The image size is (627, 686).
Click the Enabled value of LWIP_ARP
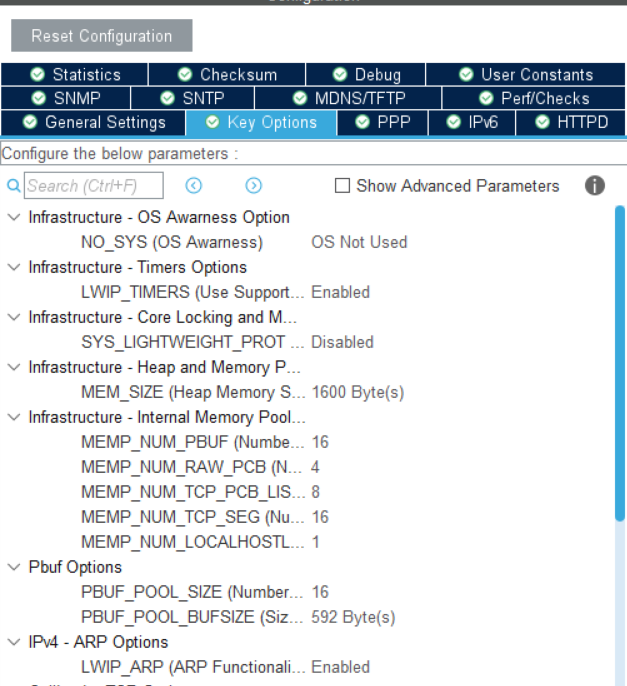[x=340, y=667]
